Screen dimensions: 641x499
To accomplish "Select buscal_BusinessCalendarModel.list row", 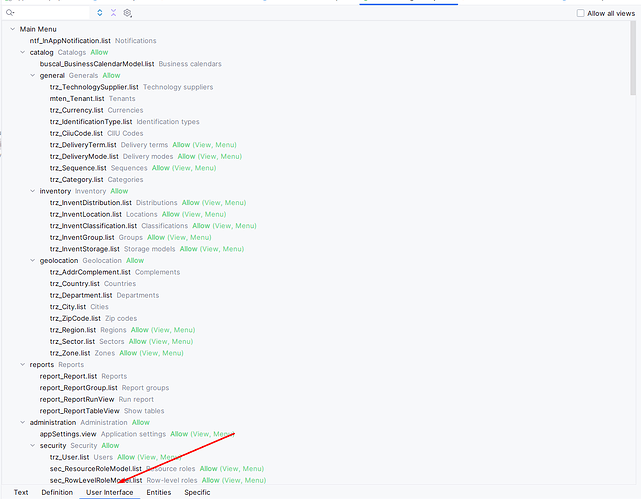I will coord(97,64).
